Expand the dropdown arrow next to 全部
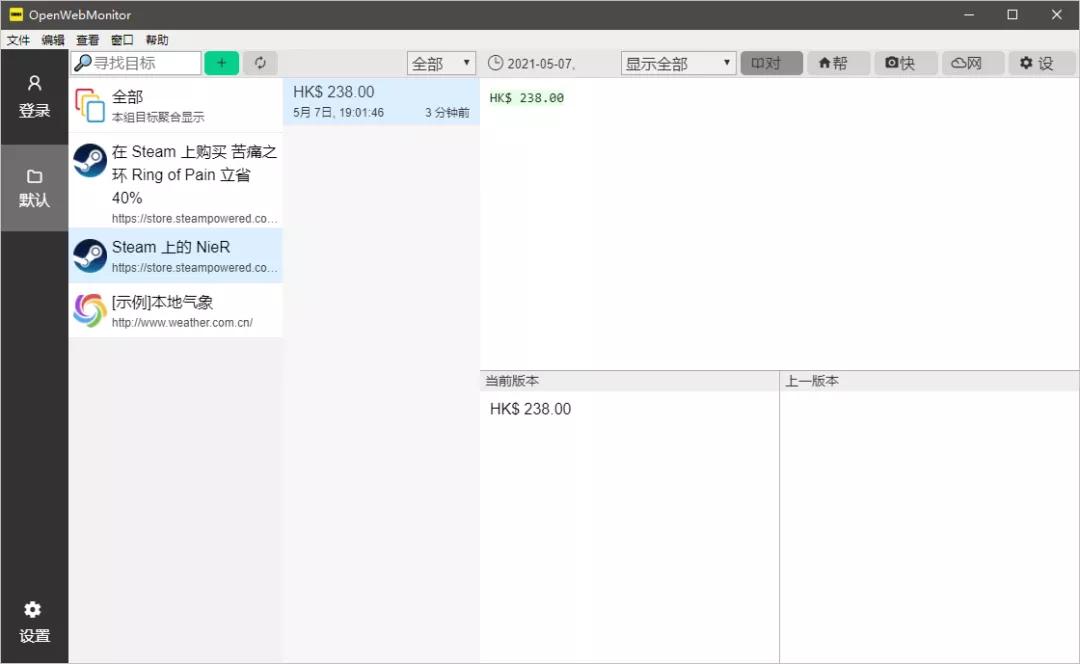This screenshot has width=1080, height=664. coord(465,62)
